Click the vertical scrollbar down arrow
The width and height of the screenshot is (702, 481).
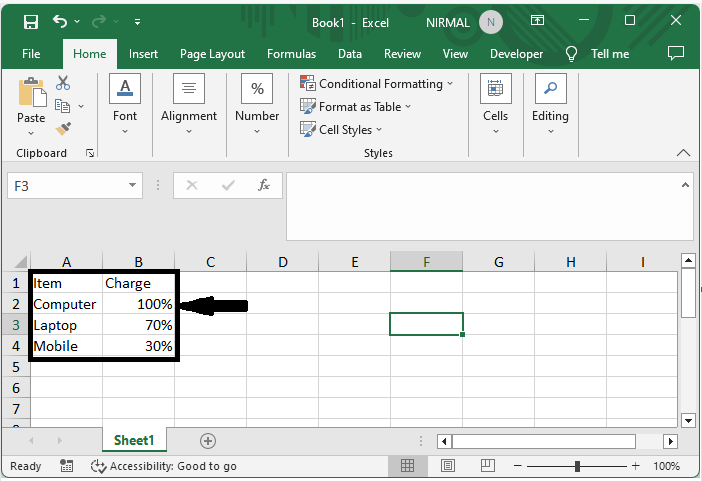[688, 420]
